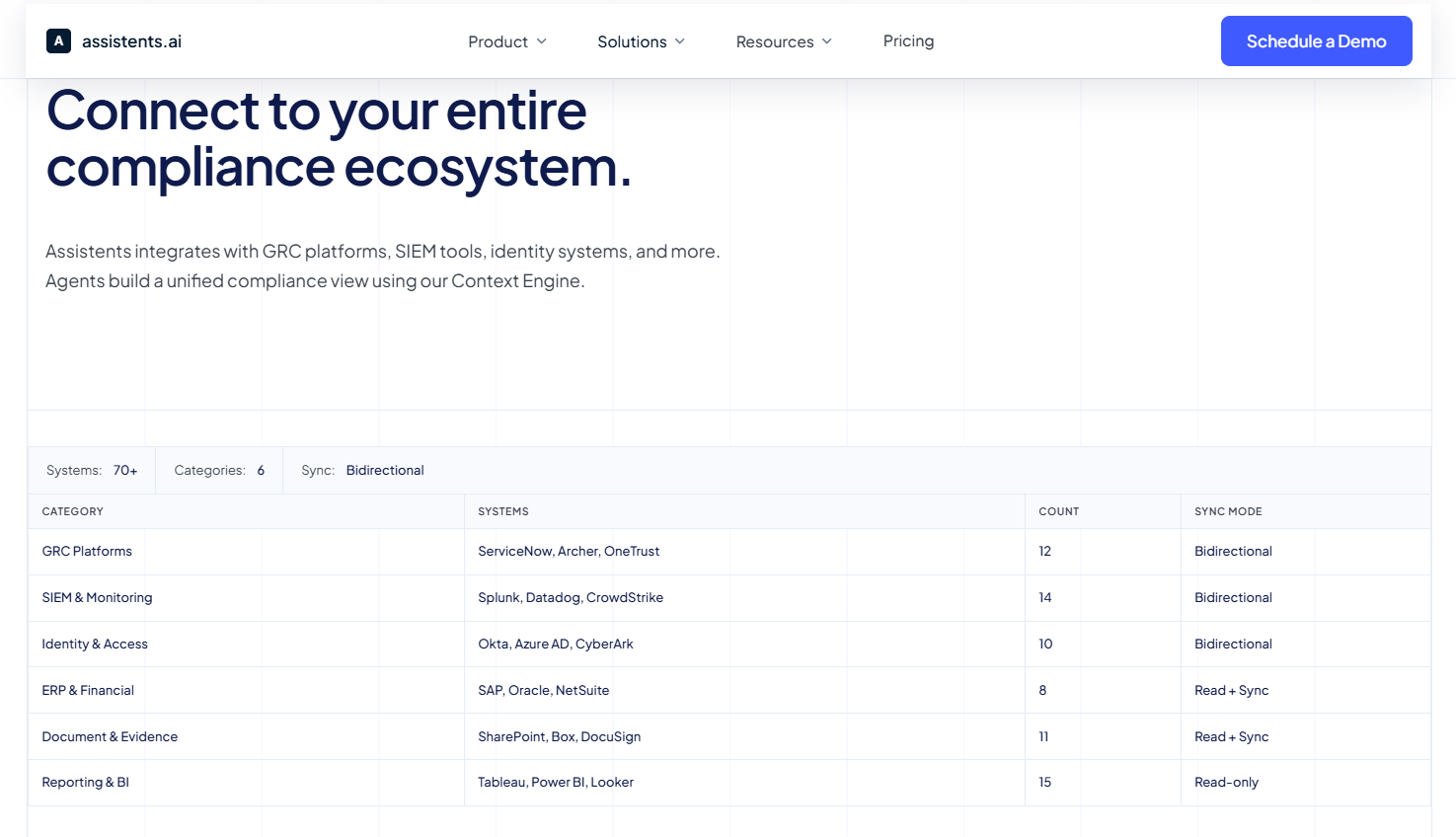This screenshot has height=837, width=1456.
Task: Click the Assistents integrates with GRC platforms paragraph
Action: 383,266
